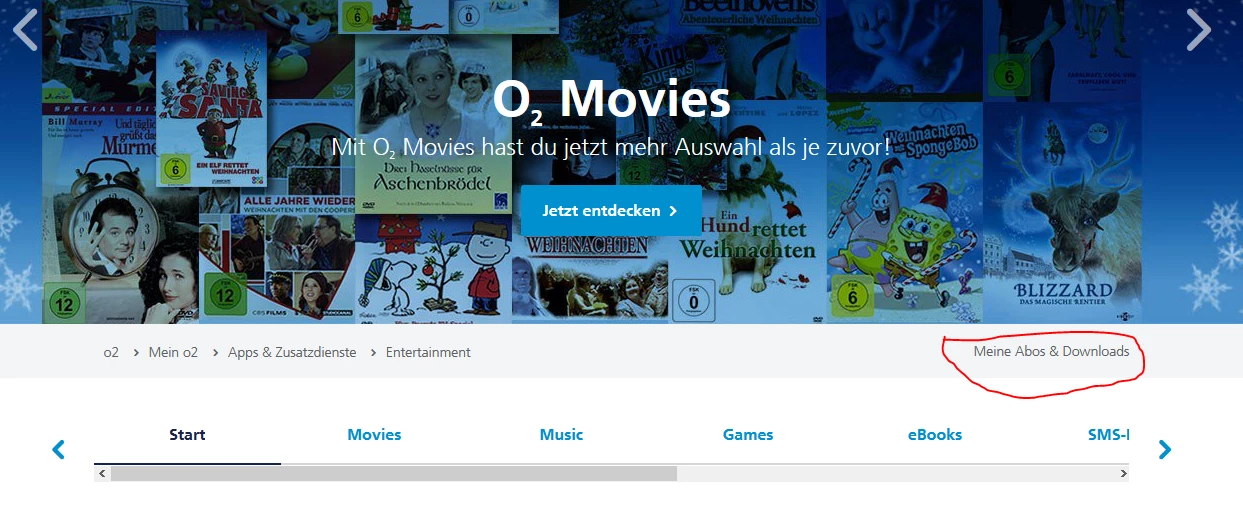Select the Start tab
This screenshot has width=1243, height=509.
[187, 435]
